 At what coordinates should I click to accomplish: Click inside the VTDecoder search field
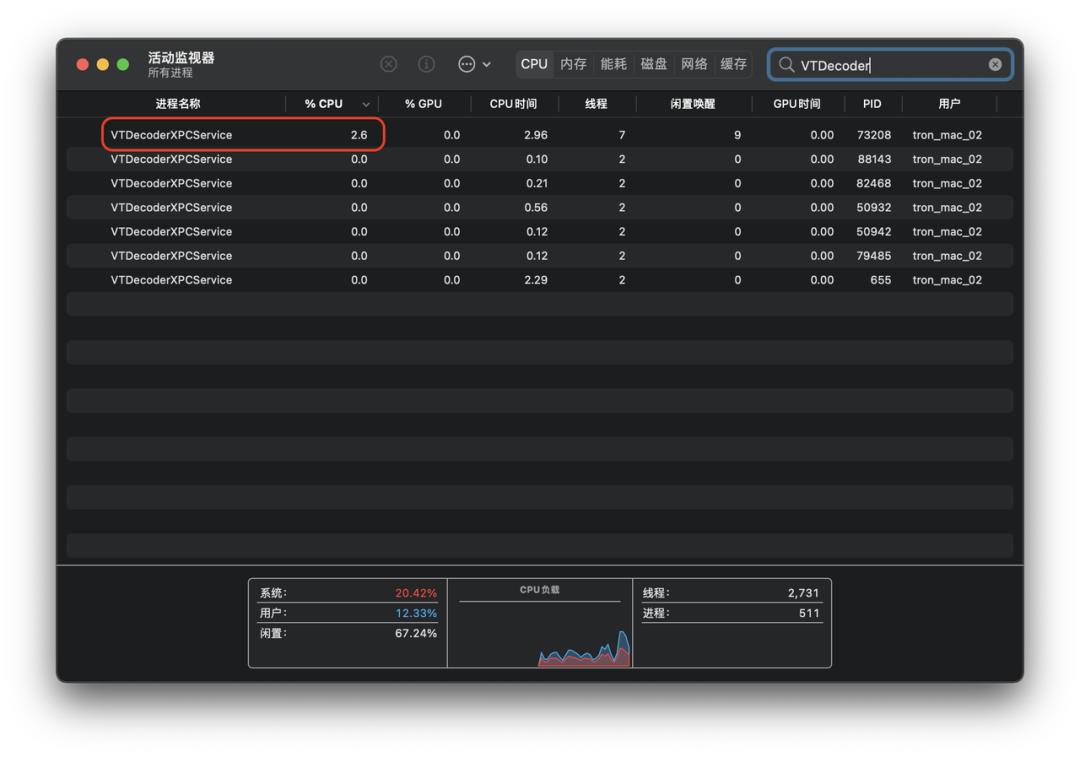(x=890, y=65)
